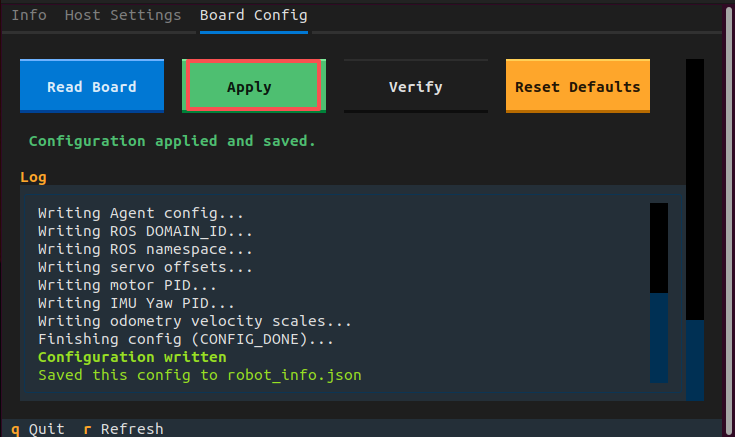Screen dimensions: 735x437
Task: Click the 'Finishing config (CONFIG_DONE)...' log line
Action: click(x=186, y=339)
